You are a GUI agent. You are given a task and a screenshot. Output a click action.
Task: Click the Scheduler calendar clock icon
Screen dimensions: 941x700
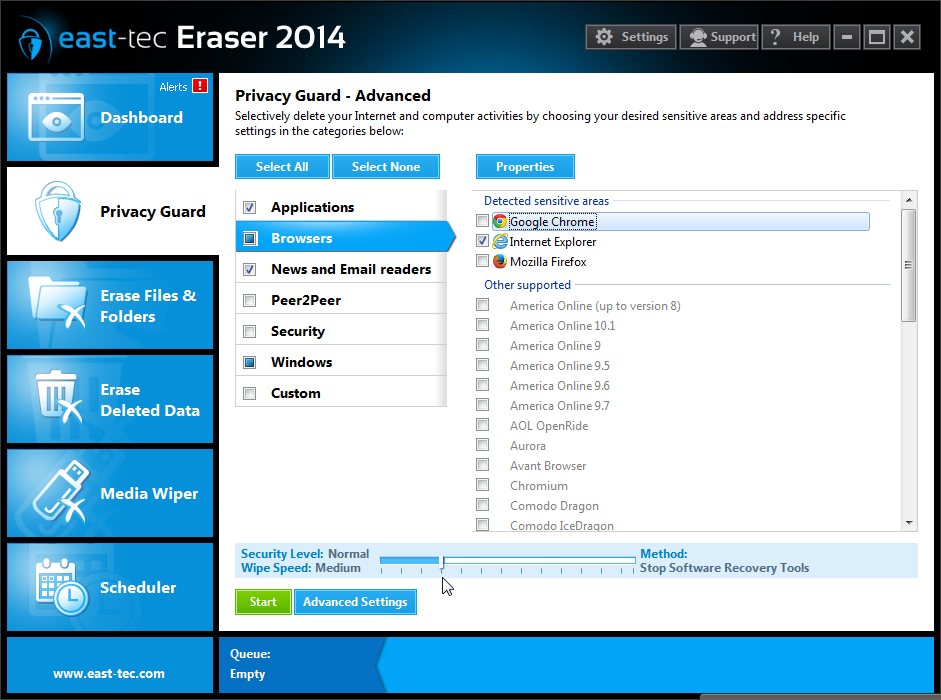pyautogui.click(x=61, y=587)
